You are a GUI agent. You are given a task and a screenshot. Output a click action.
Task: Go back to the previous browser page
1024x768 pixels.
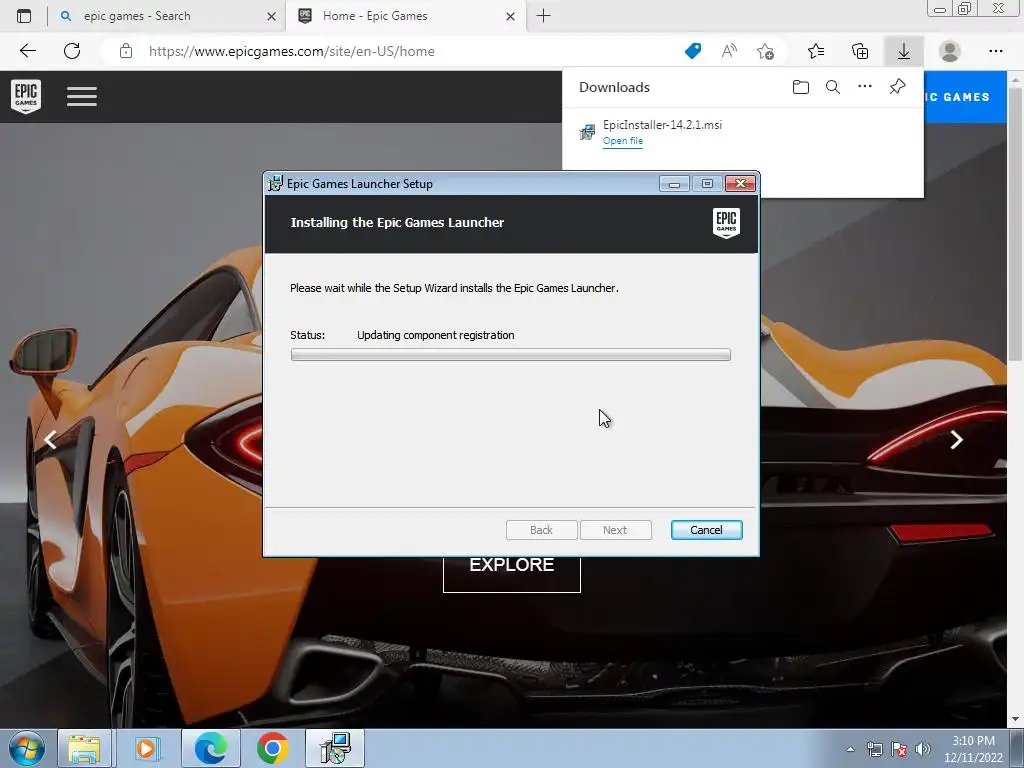point(27,51)
